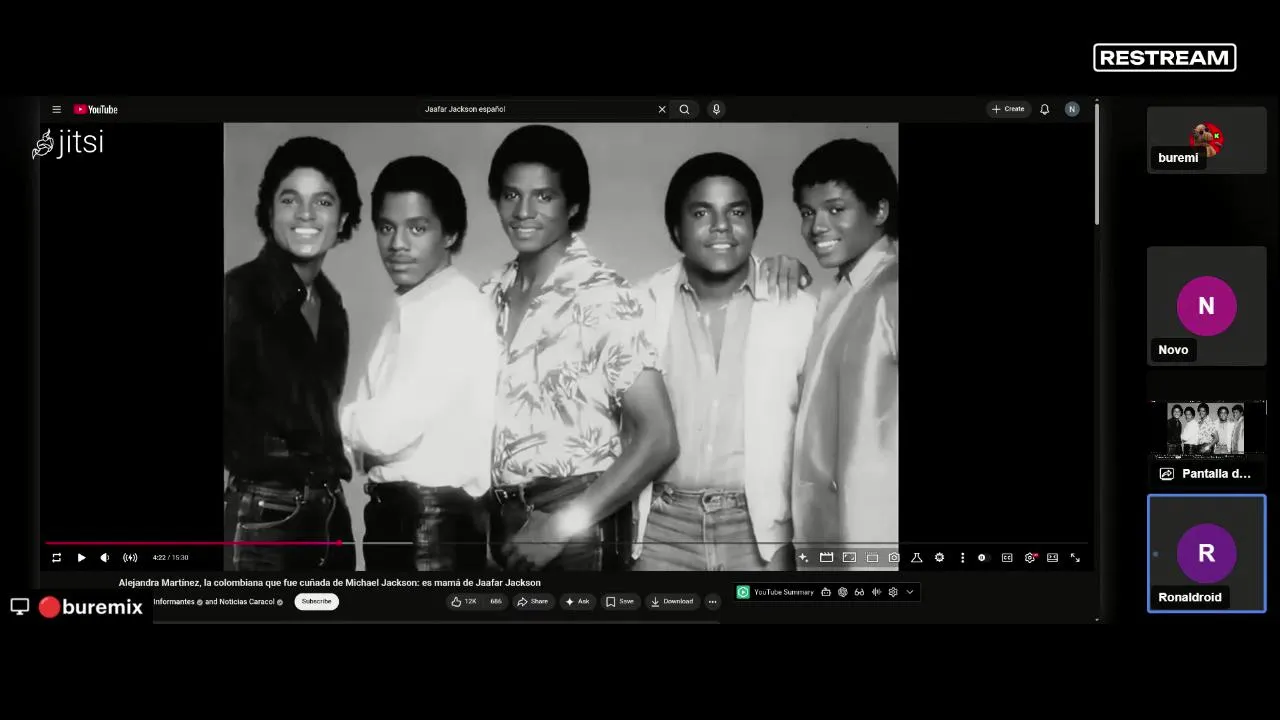Mute the video volume
Screen dimensions: 1280x720
(105, 557)
